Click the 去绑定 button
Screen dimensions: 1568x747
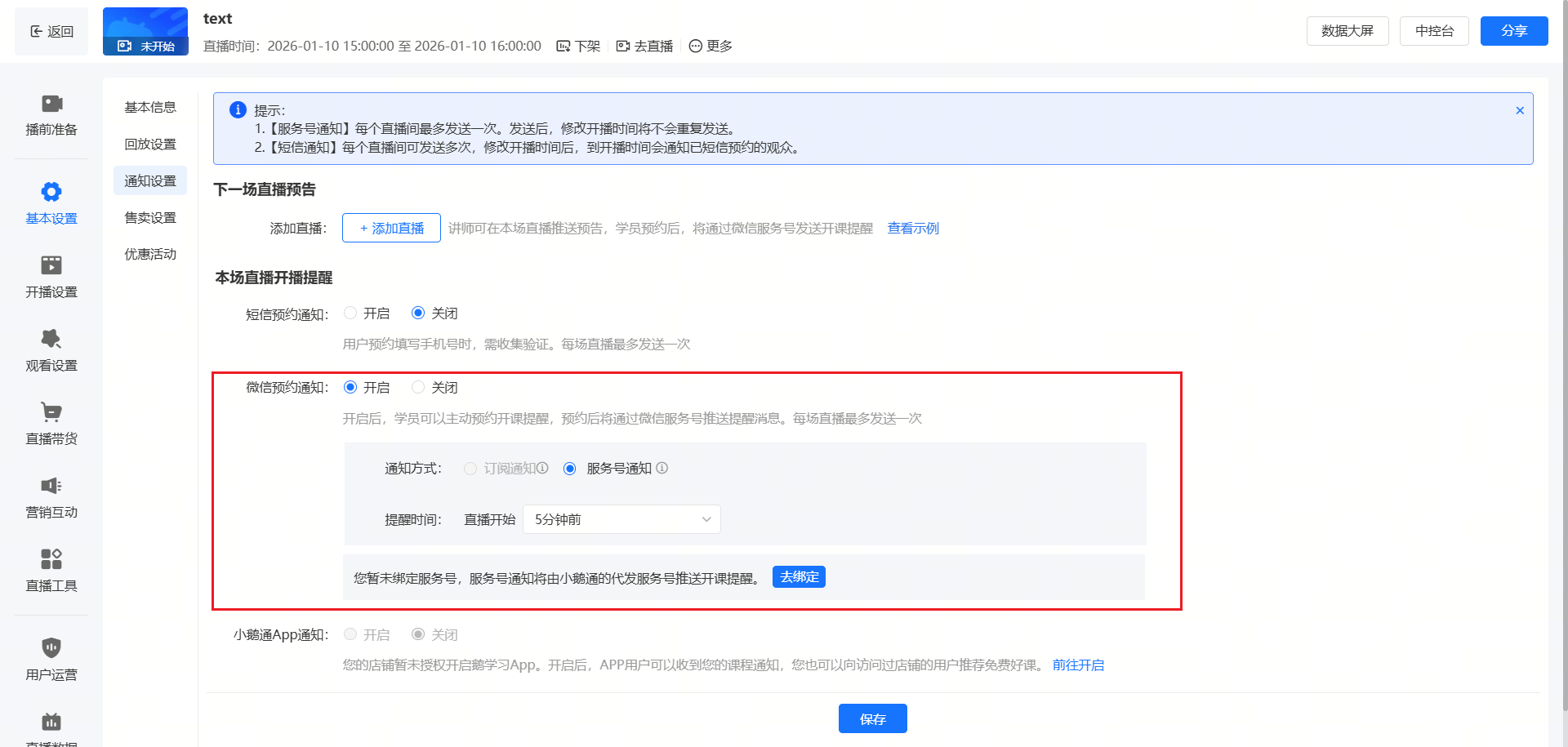tap(799, 577)
